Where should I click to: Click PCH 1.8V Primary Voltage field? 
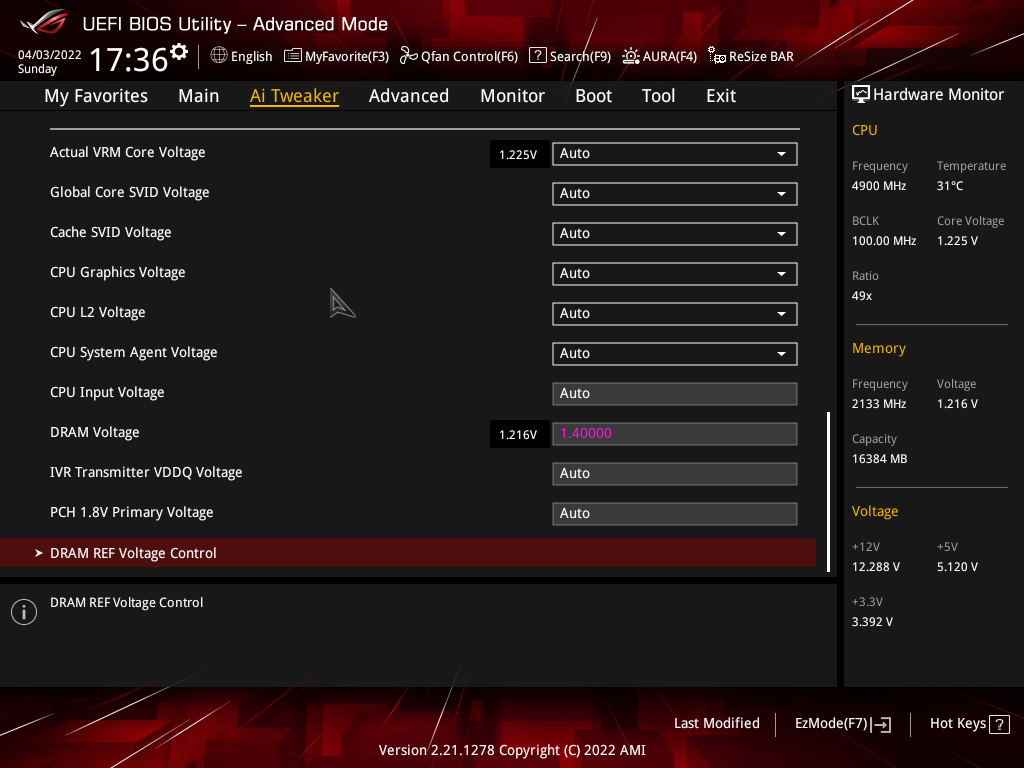coord(675,514)
